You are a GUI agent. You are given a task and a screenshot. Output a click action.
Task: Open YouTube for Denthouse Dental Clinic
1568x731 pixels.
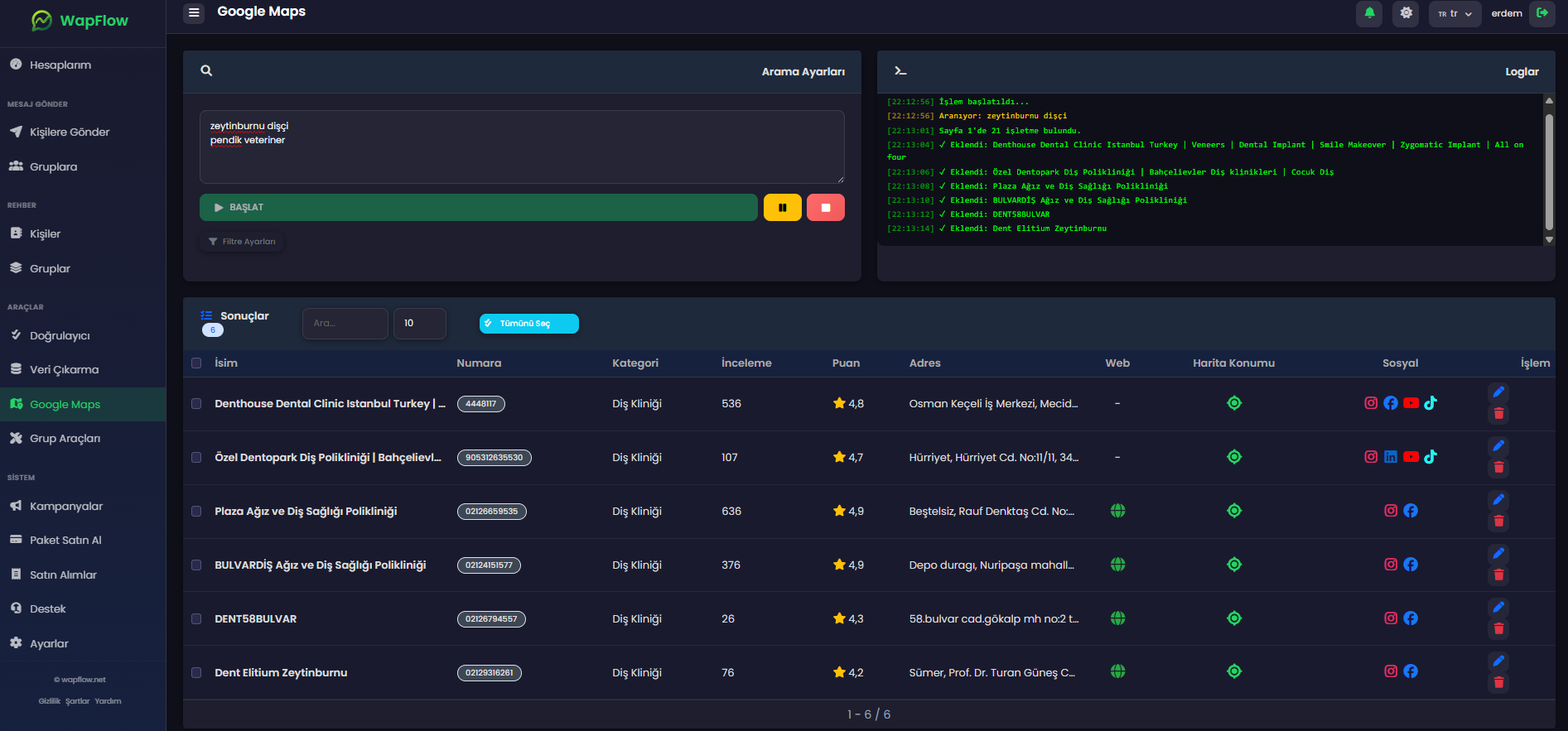tap(1411, 403)
